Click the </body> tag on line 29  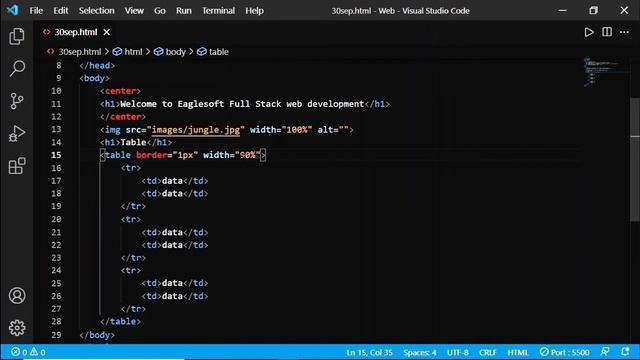[97, 335]
